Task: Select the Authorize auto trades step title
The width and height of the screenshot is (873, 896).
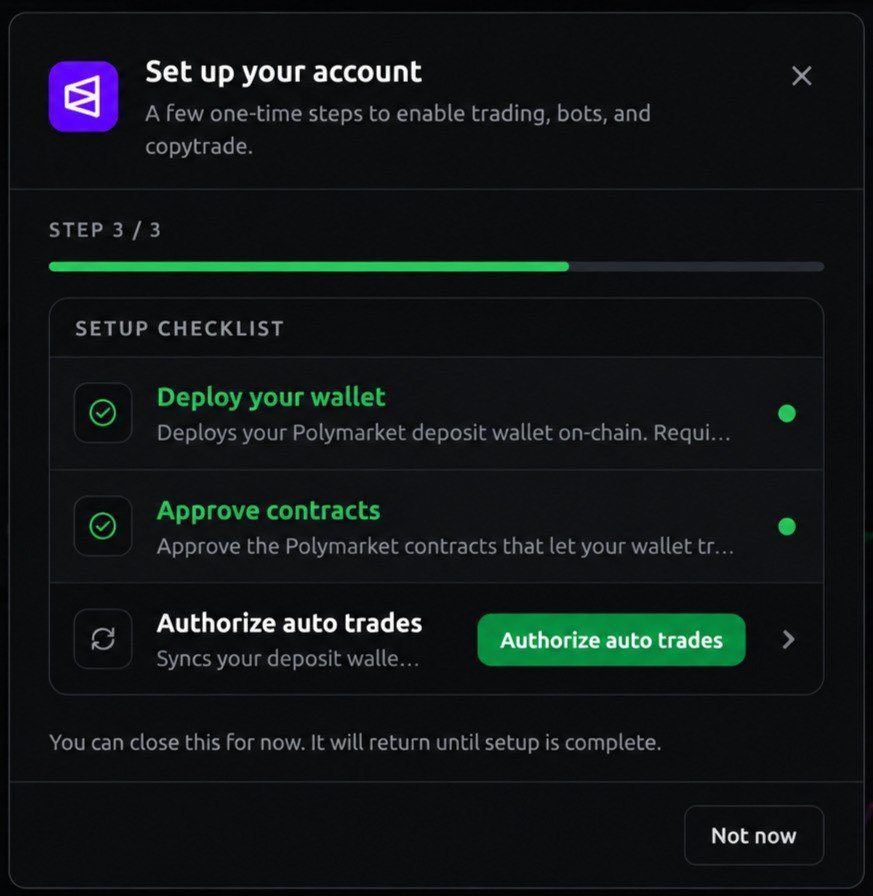Action: (x=289, y=623)
